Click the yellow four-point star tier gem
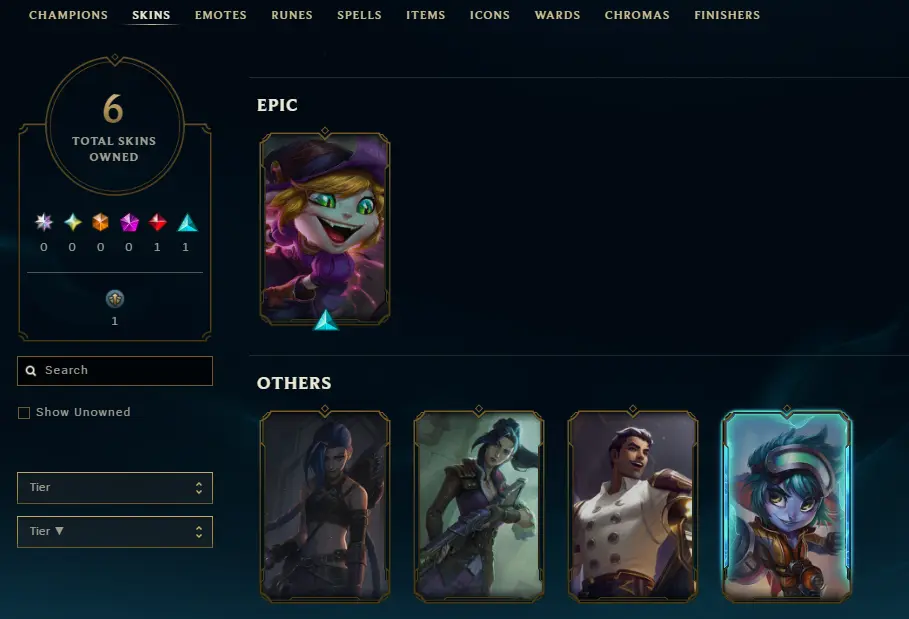This screenshot has width=909, height=619. pos(72,222)
